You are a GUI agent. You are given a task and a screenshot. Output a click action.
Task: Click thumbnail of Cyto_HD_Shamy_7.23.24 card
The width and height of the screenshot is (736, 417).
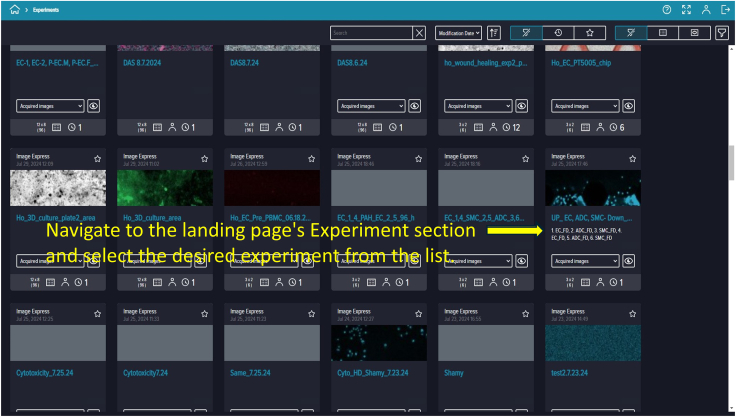coord(379,343)
